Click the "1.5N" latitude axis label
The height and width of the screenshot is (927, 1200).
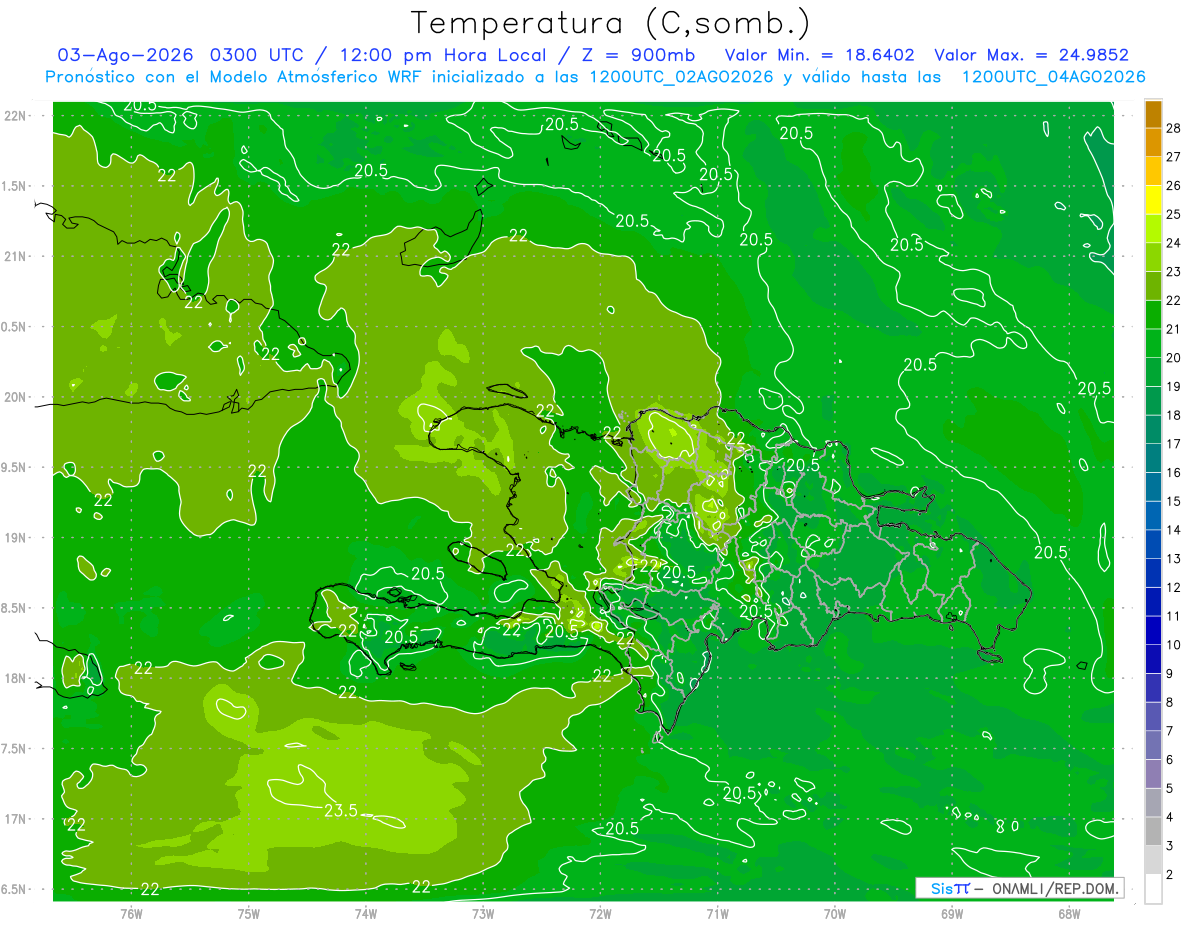click(x=15, y=186)
